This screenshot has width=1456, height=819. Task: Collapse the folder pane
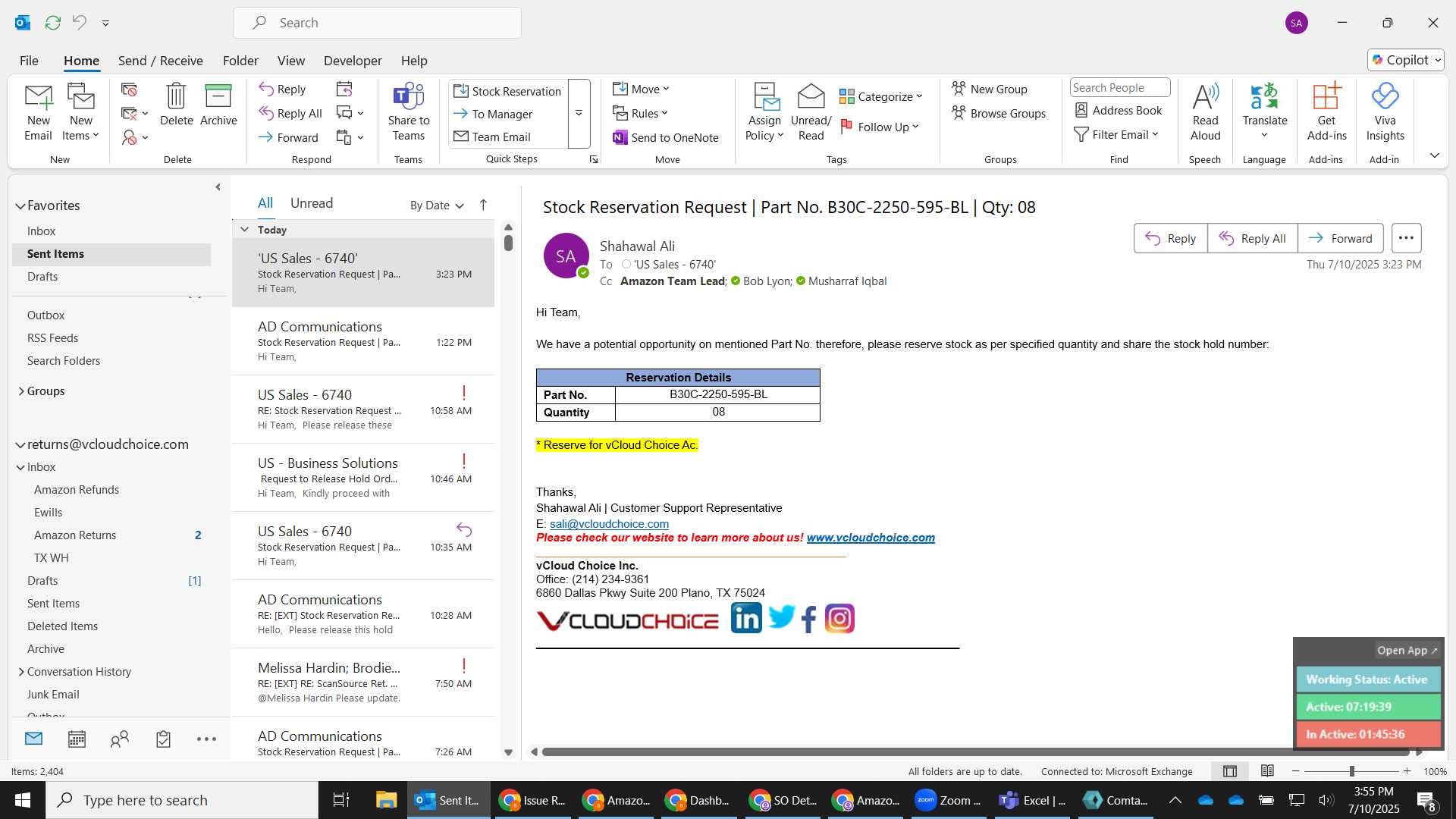click(x=218, y=187)
